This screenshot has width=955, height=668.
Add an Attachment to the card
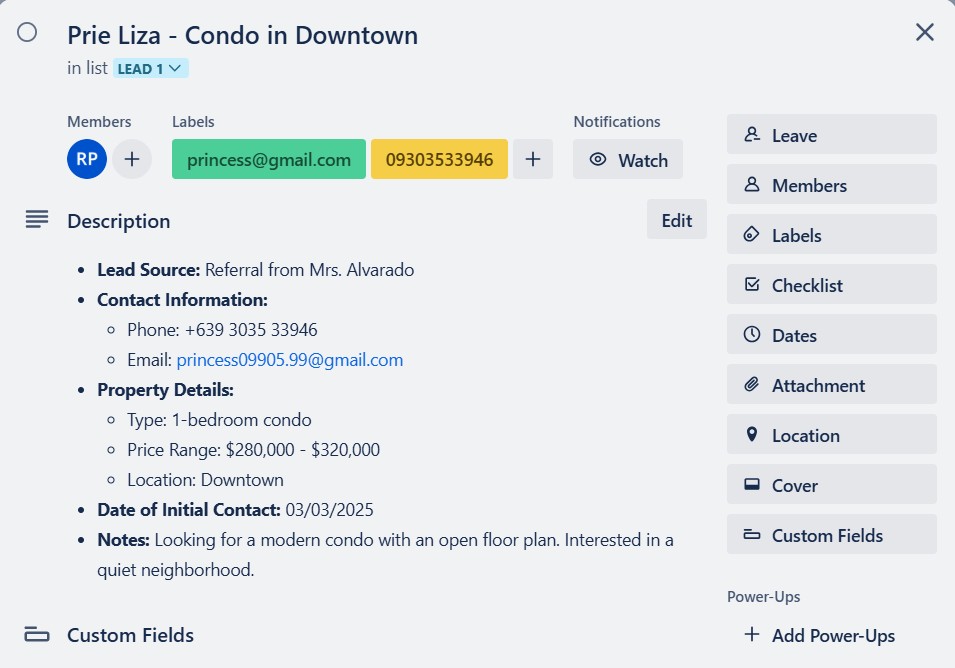[x=831, y=385]
